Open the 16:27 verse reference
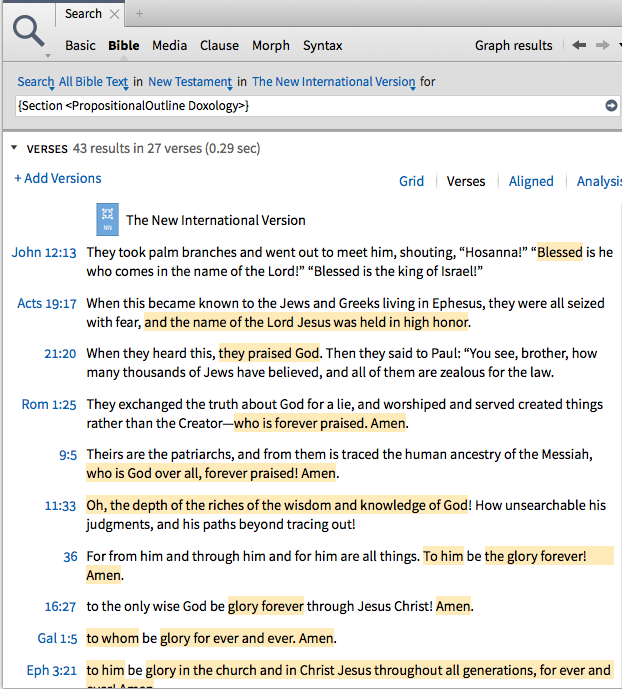 click(60, 607)
